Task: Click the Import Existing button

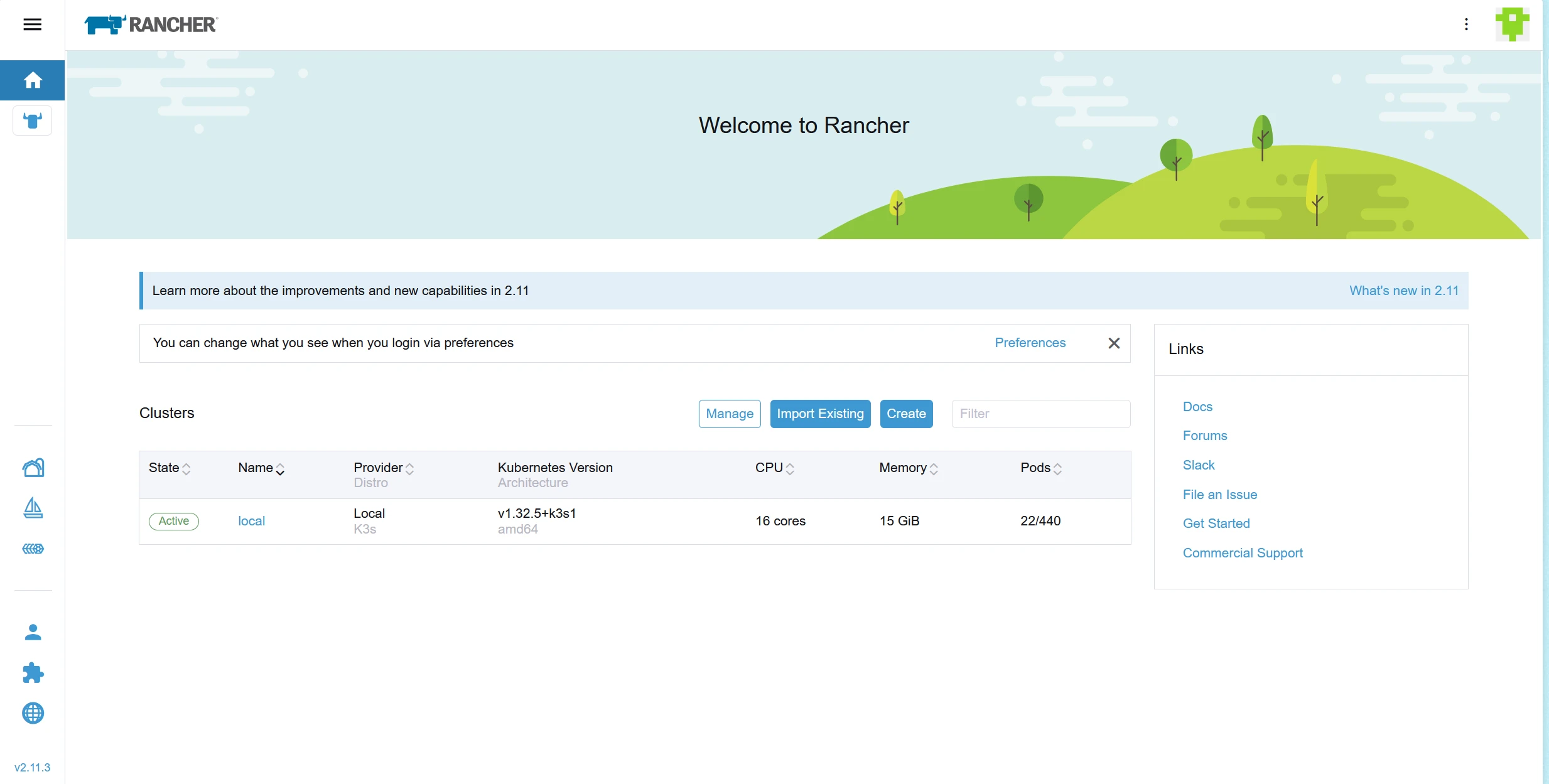Action: [820, 414]
